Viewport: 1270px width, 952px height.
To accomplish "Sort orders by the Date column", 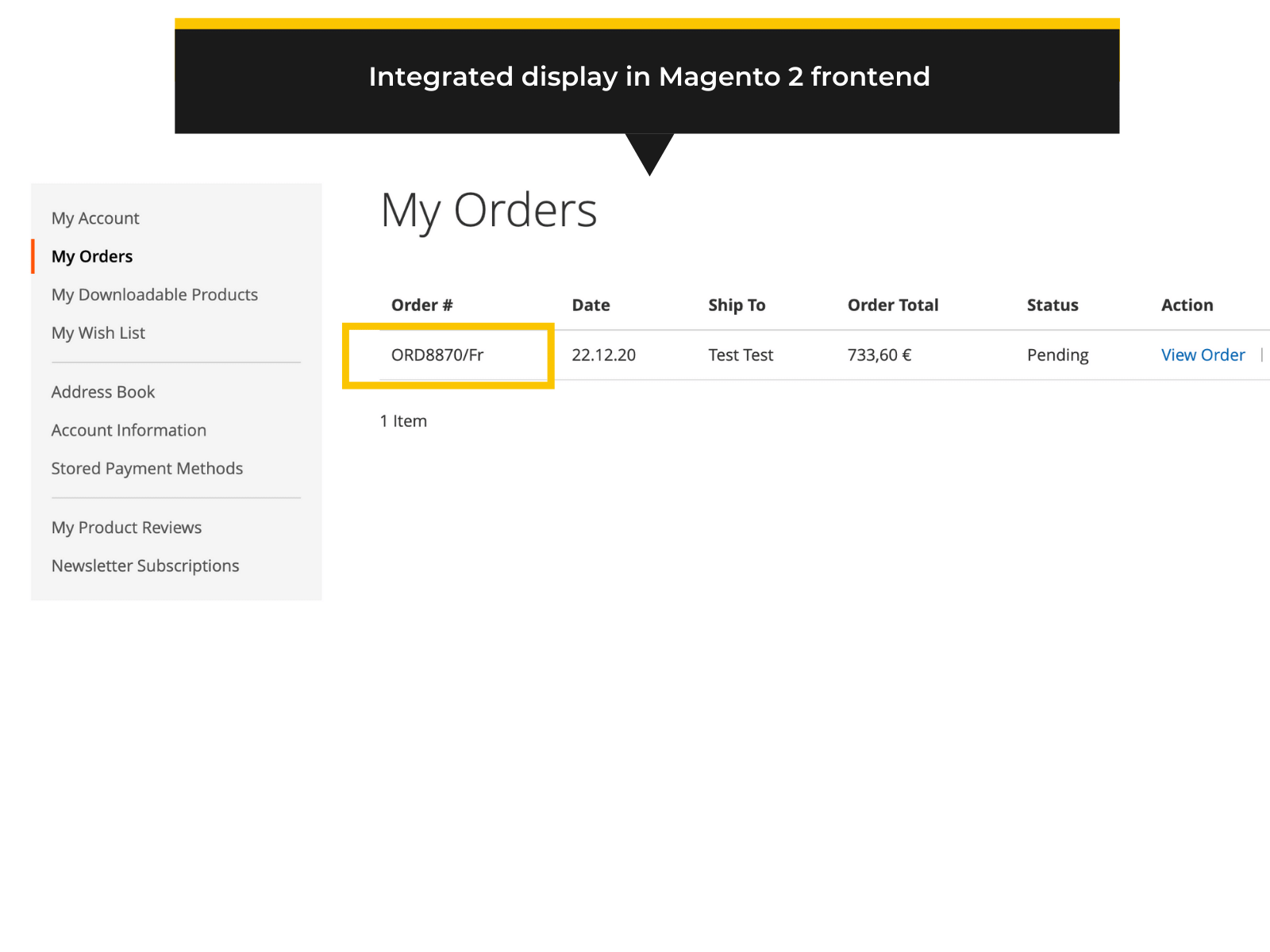I will pos(591,305).
